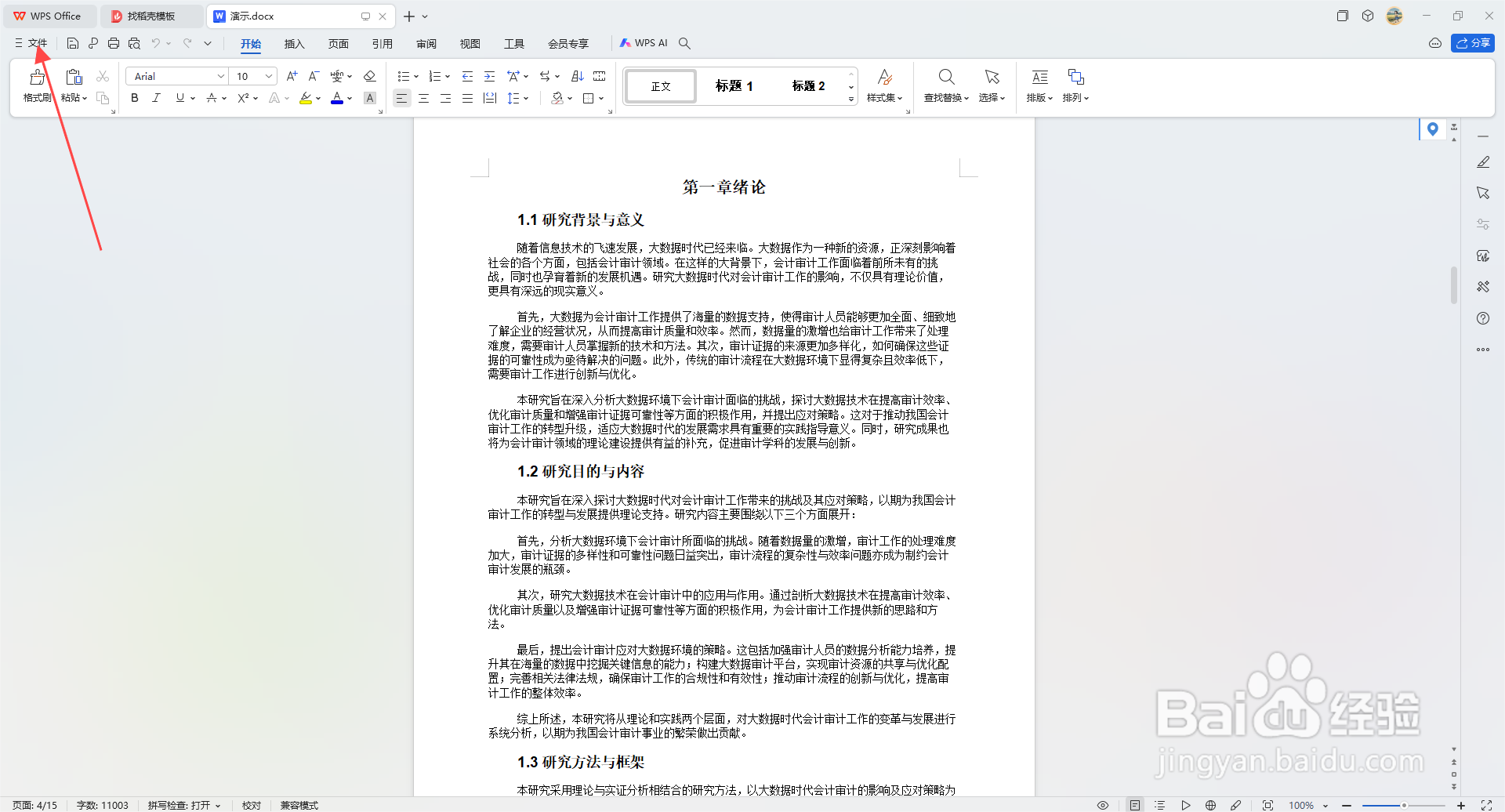Screen dimensions: 1505x812
Task: Expand the bullet list dropdown arrow
Action: coord(416,76)
